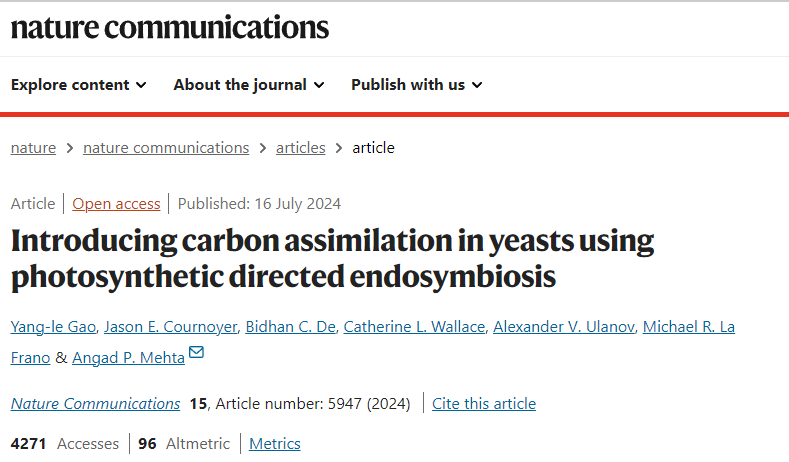Click the Open access link
789x462 pixels.
click(116, 204)
